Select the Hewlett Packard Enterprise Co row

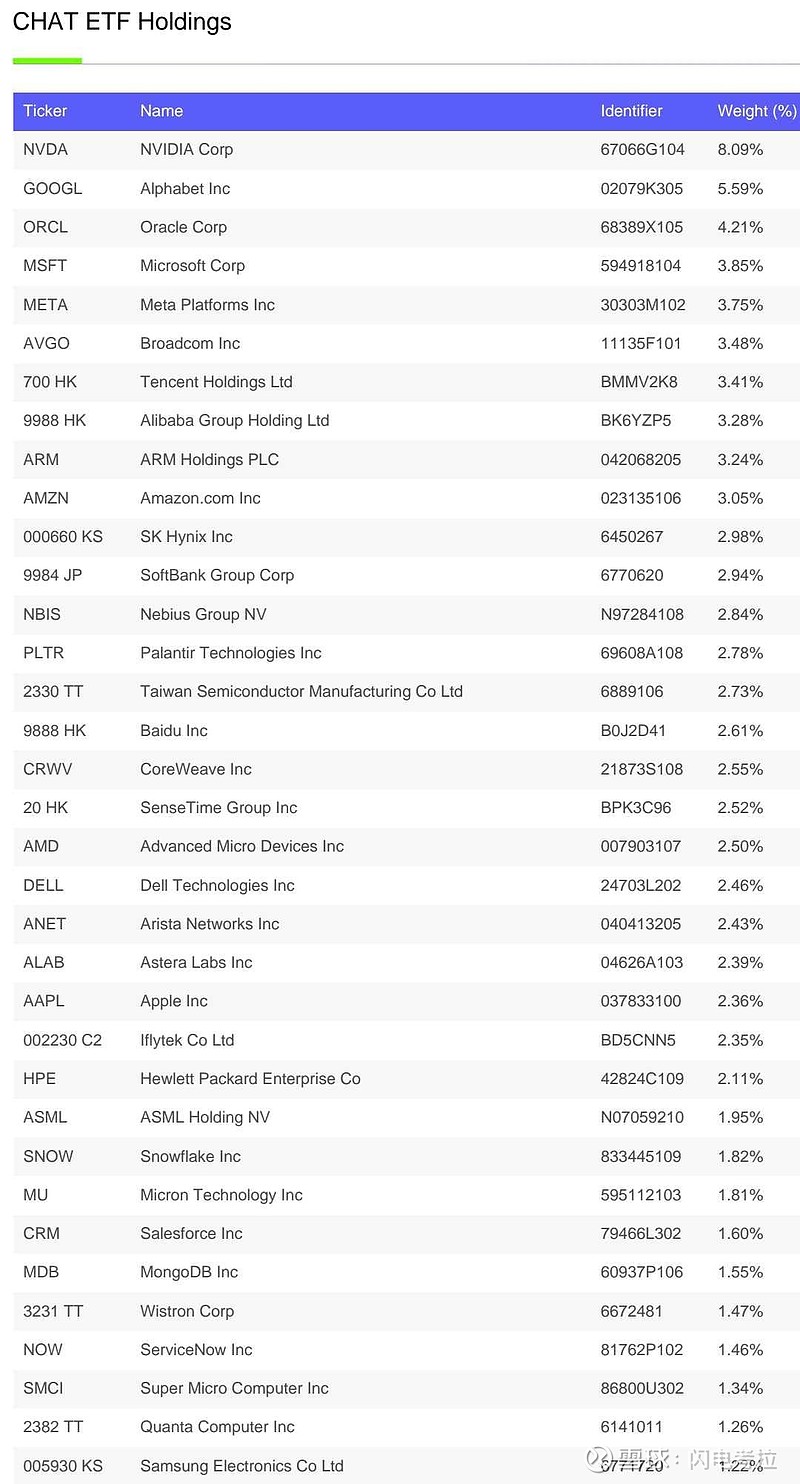[250, 1079]
